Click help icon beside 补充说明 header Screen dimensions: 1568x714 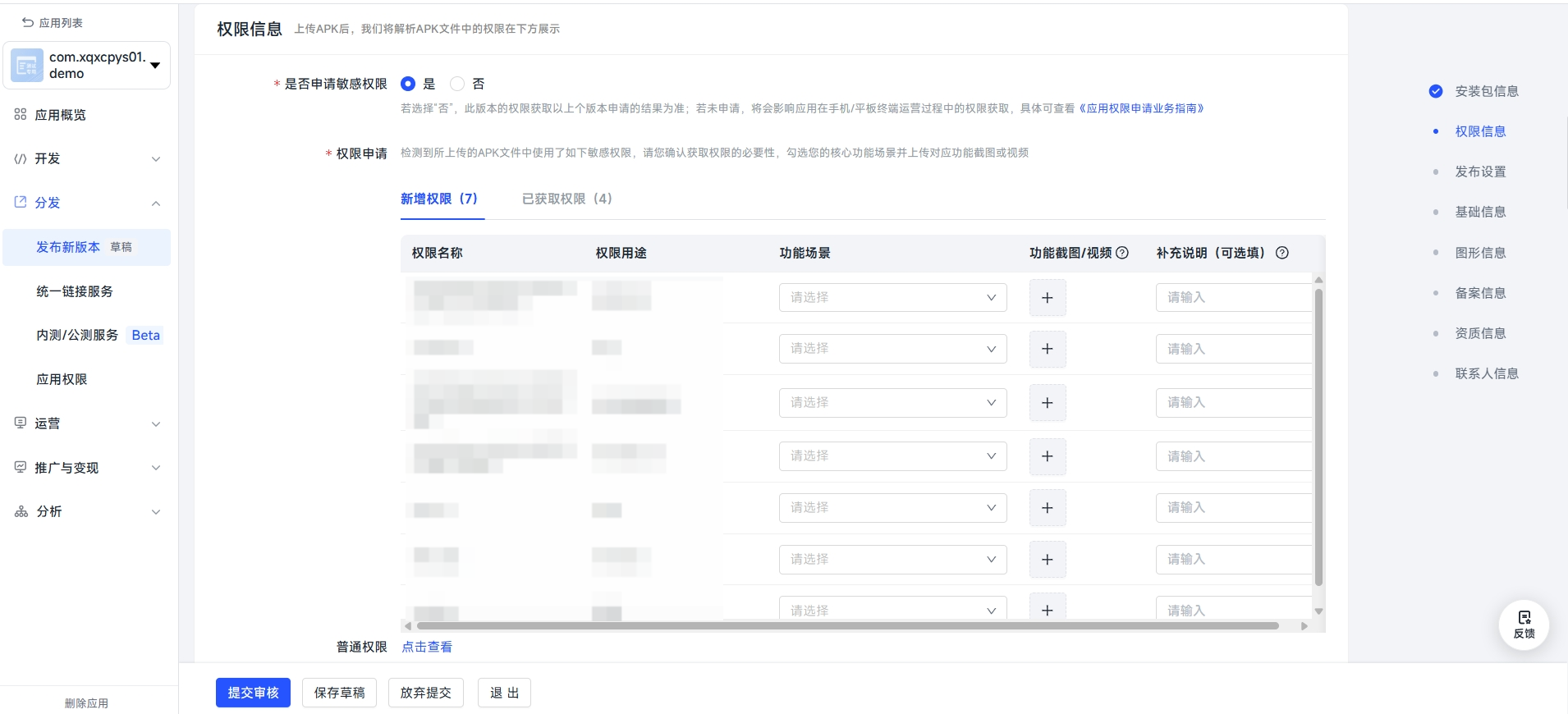[x=1281, y=253]
